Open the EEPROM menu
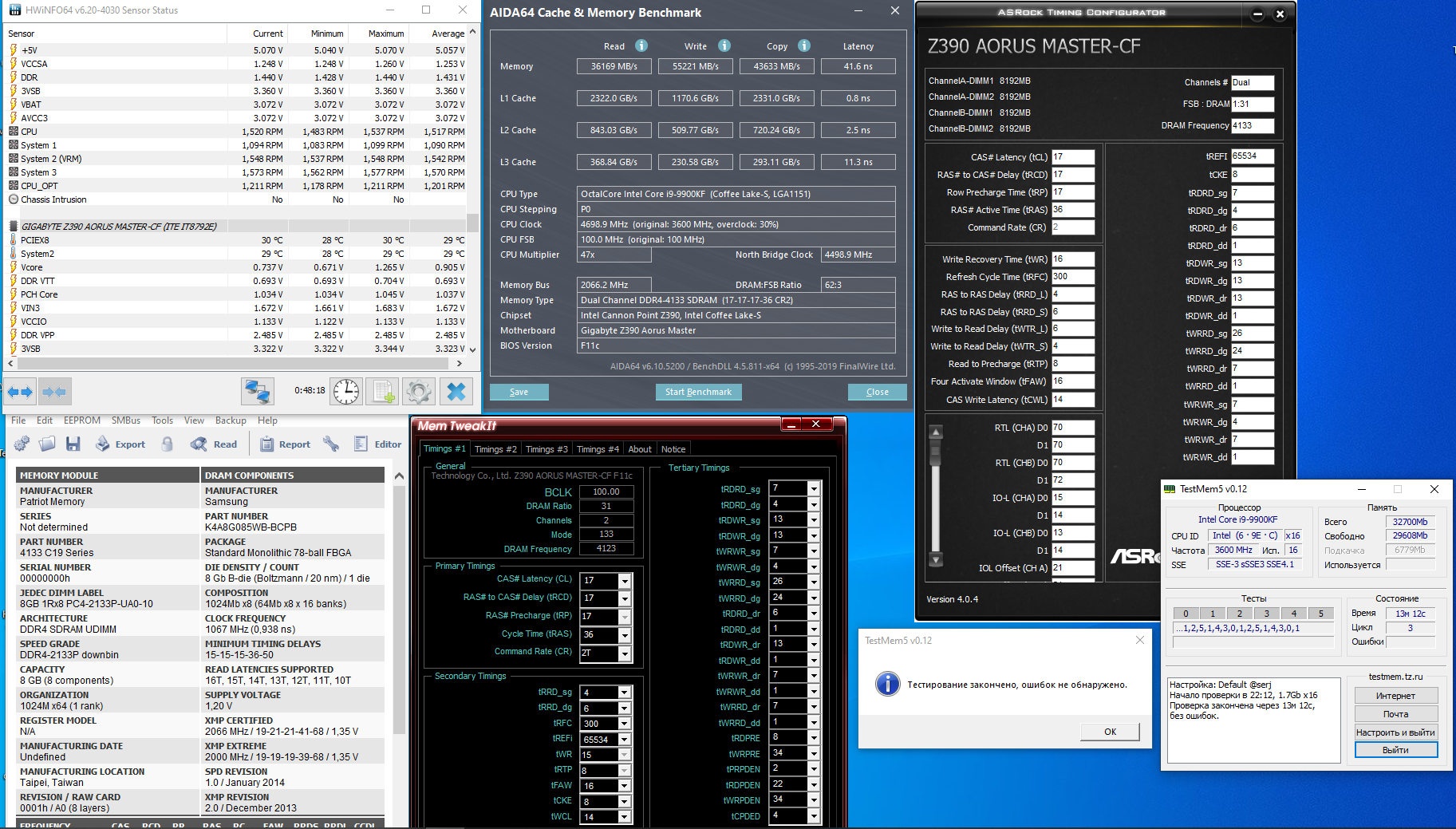Screen dimensions: 1456x829 click(x=82, y=420)
